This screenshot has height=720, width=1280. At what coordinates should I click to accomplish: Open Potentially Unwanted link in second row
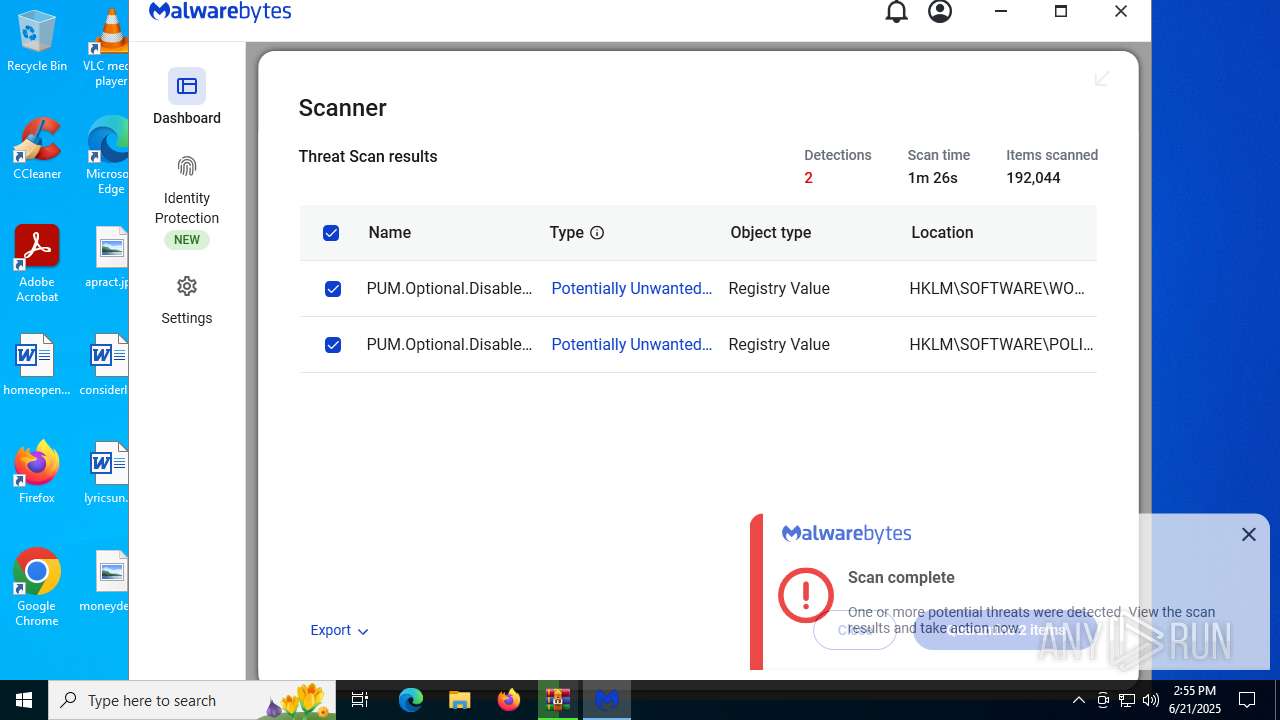pos(632,344)
